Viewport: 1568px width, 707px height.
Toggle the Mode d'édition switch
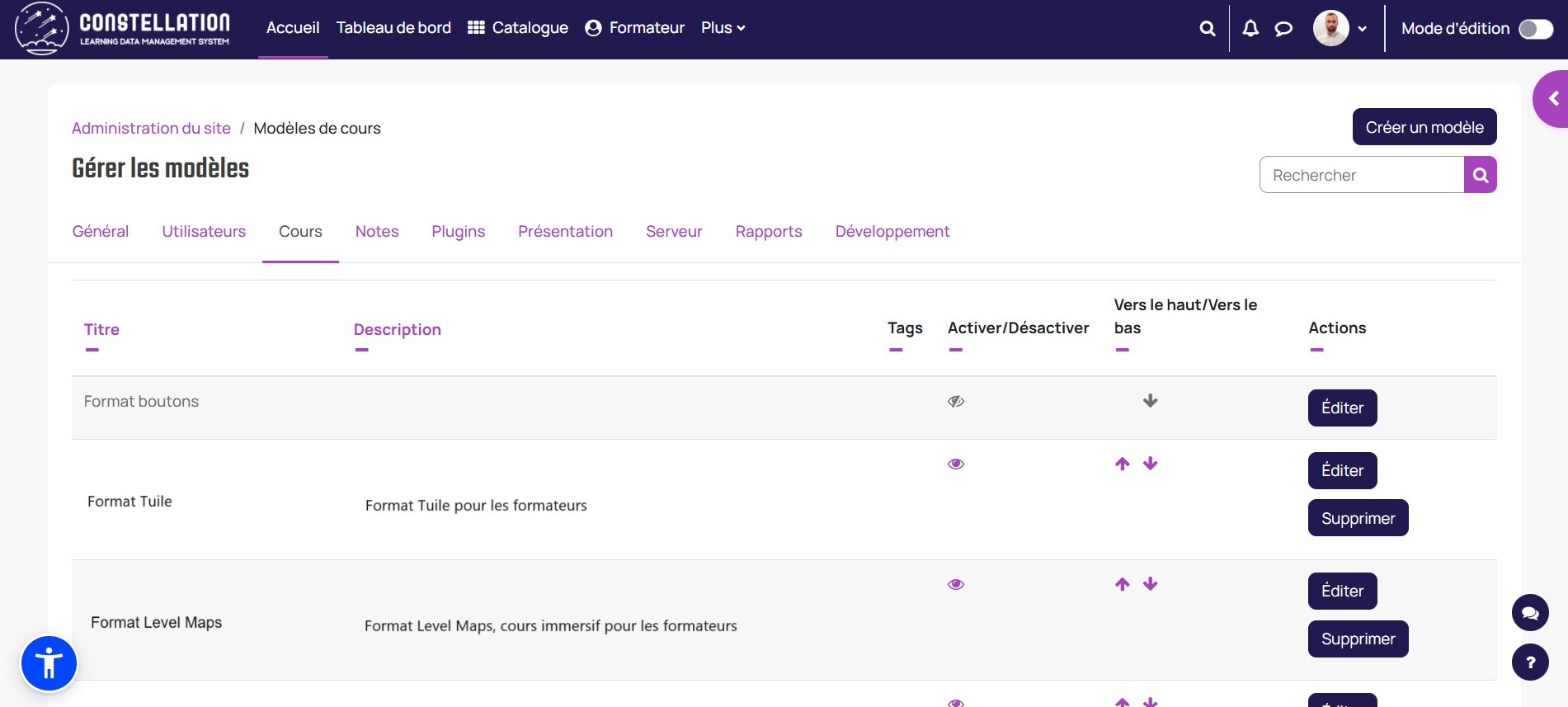pyautogui.click(x=1535, y=29)
